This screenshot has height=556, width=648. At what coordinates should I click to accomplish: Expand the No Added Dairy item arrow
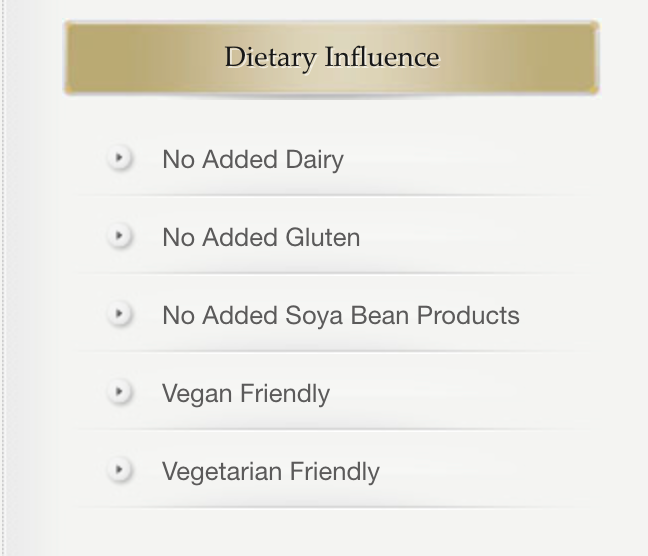120,158
